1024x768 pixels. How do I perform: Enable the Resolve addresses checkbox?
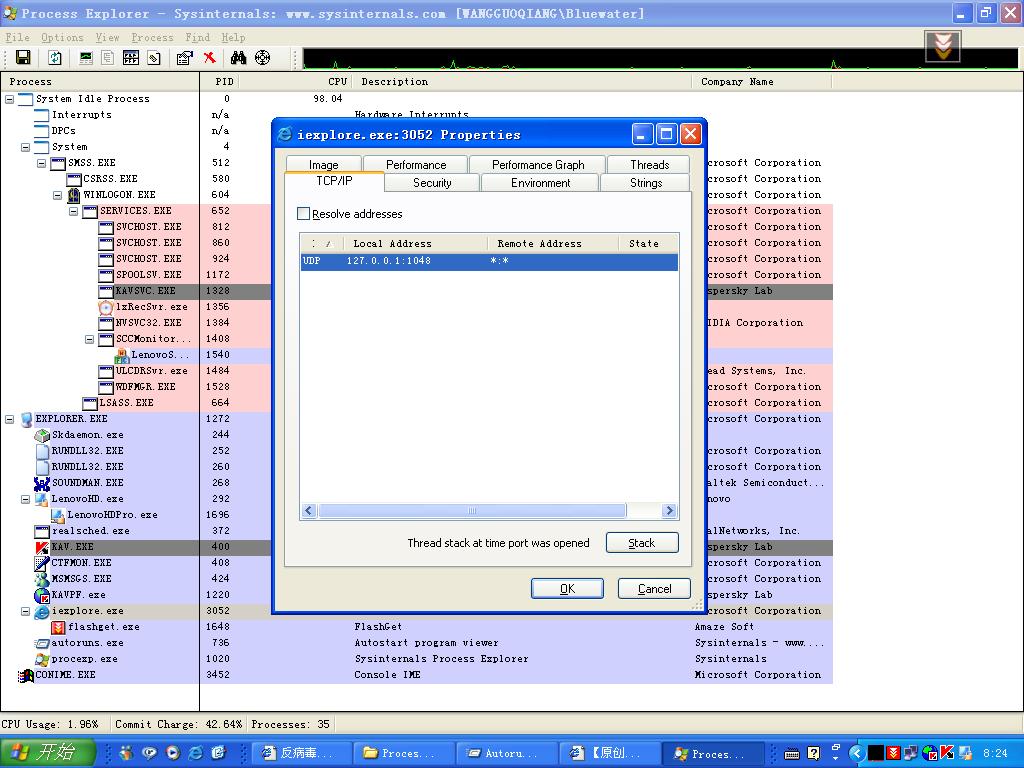point(304,214)
